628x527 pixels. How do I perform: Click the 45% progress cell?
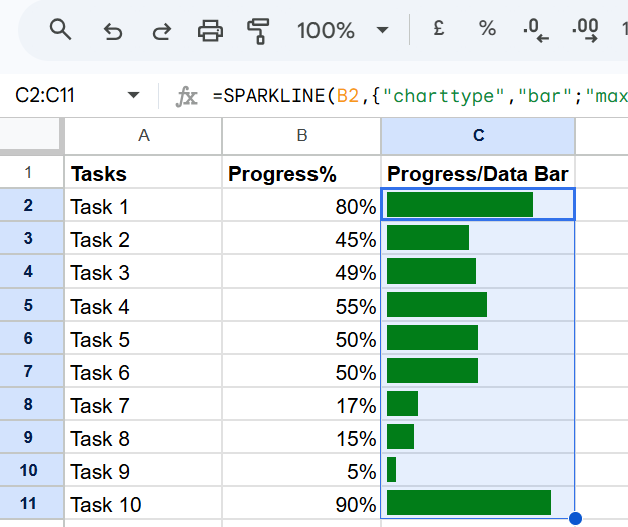[302, 238]
